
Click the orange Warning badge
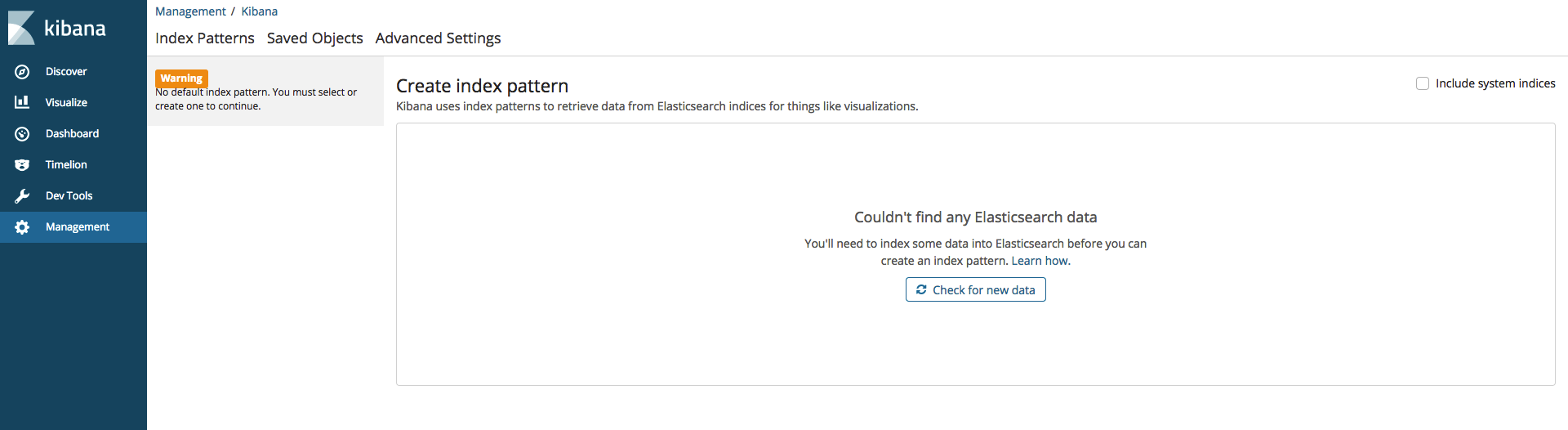181,78
